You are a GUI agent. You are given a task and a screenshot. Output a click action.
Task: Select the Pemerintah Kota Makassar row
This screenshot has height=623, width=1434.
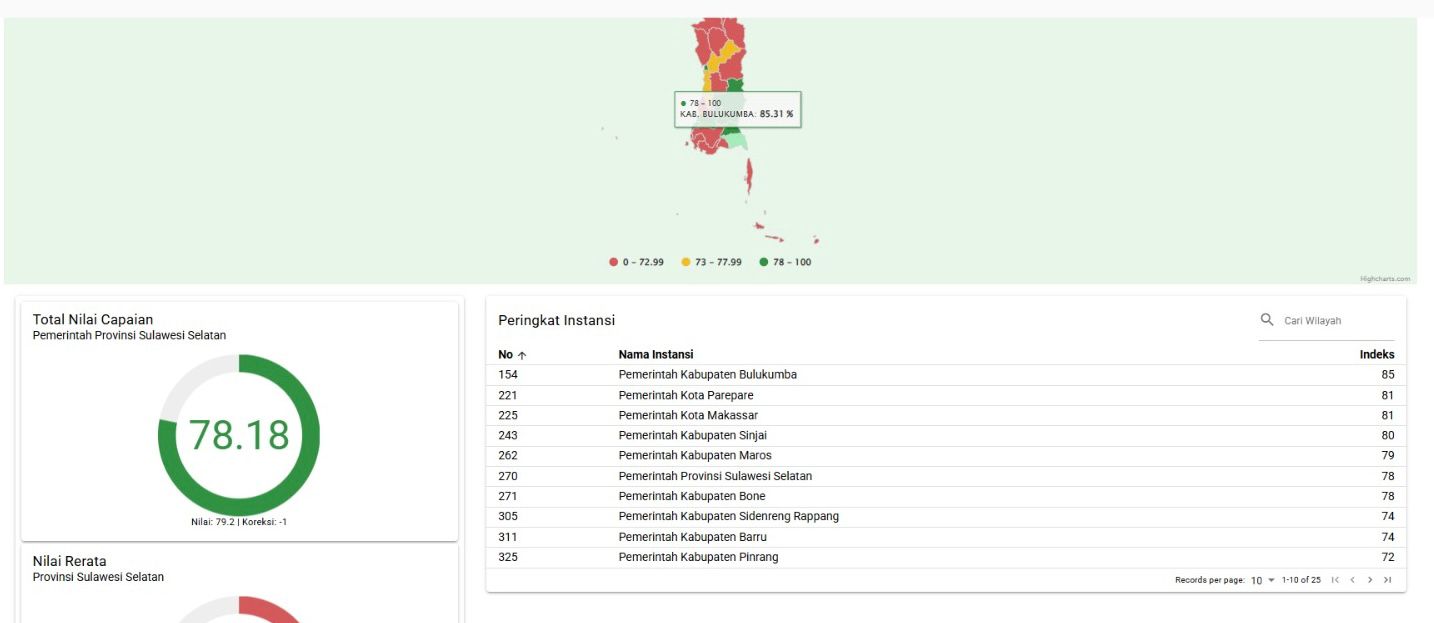(x=688, y=415)
